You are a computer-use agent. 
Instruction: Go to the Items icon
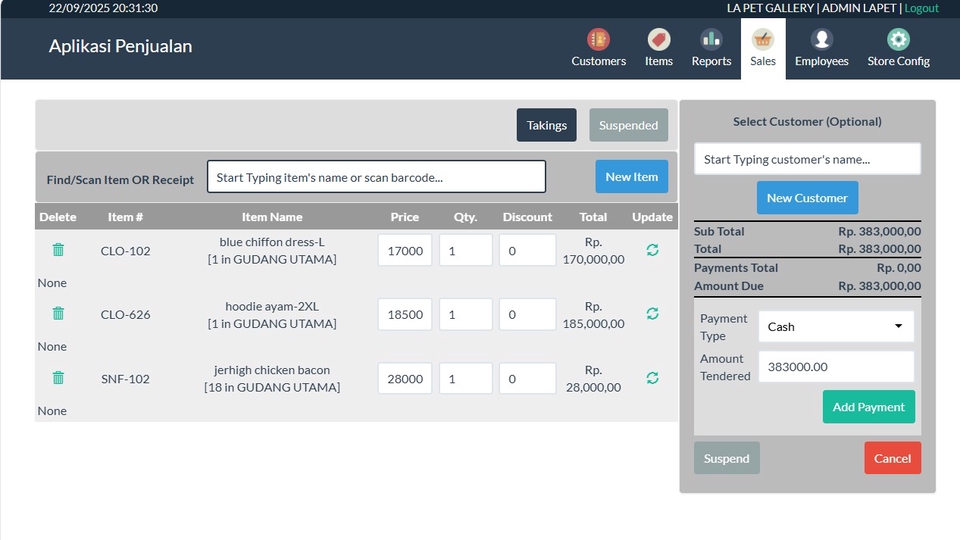click(x=658, y=40)
